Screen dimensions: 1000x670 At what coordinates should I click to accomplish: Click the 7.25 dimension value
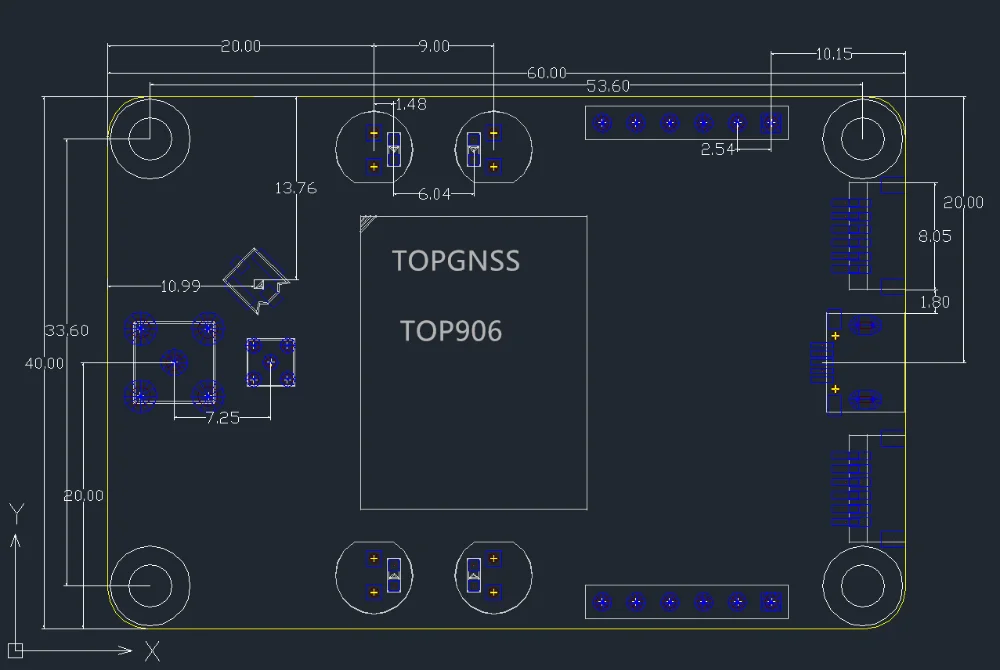pos(223,418)
